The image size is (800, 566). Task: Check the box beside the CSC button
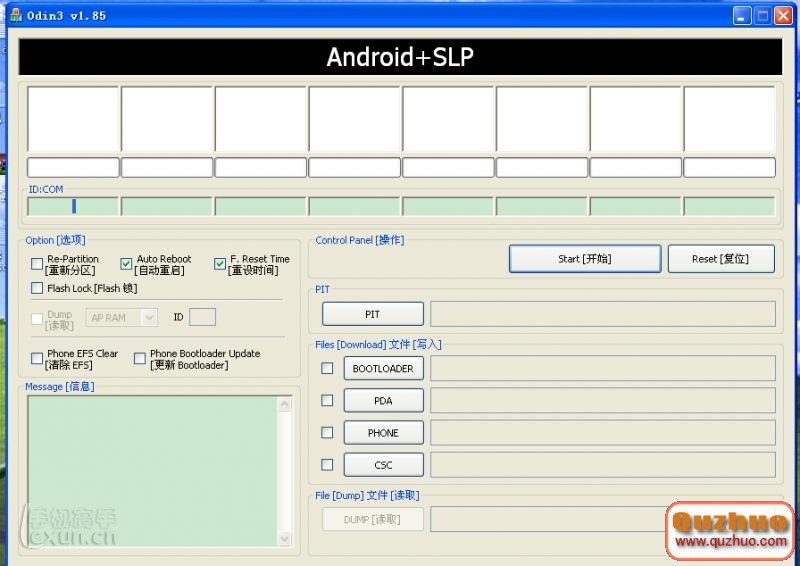(x=327, y=464)
